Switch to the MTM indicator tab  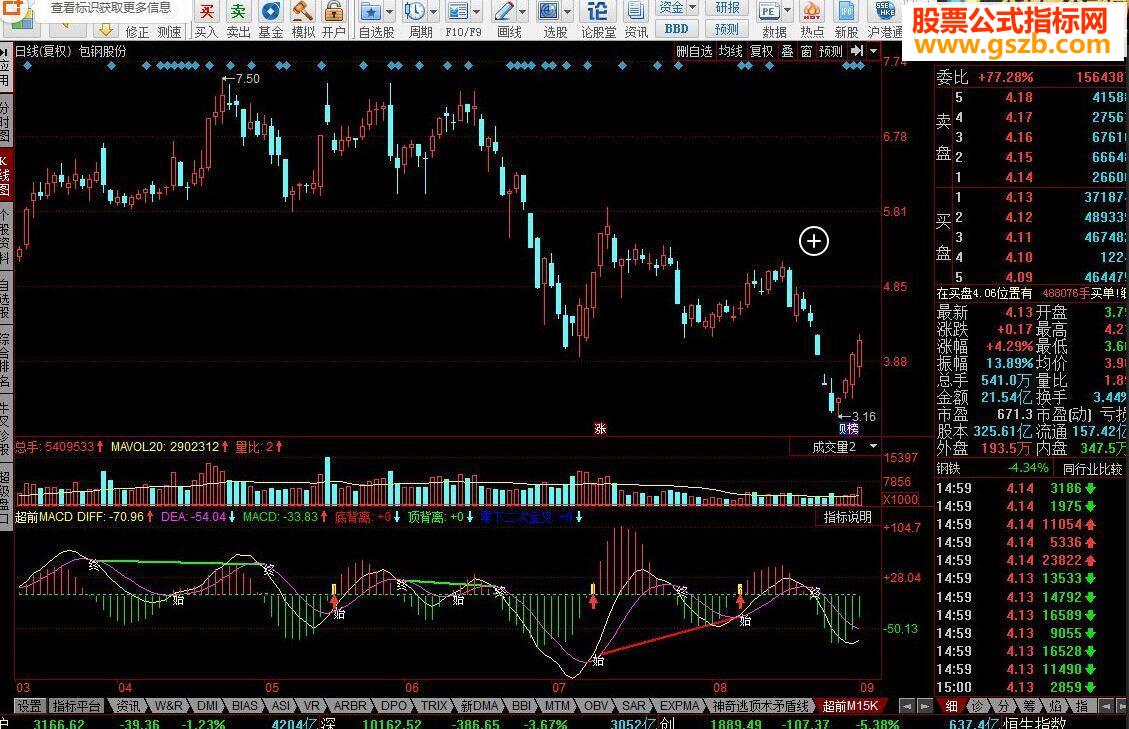click(557, 706)
